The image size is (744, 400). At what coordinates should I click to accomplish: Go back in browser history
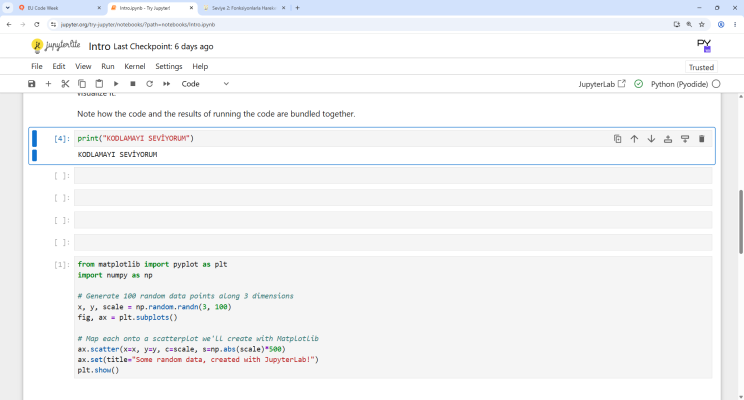coord(9,25)
